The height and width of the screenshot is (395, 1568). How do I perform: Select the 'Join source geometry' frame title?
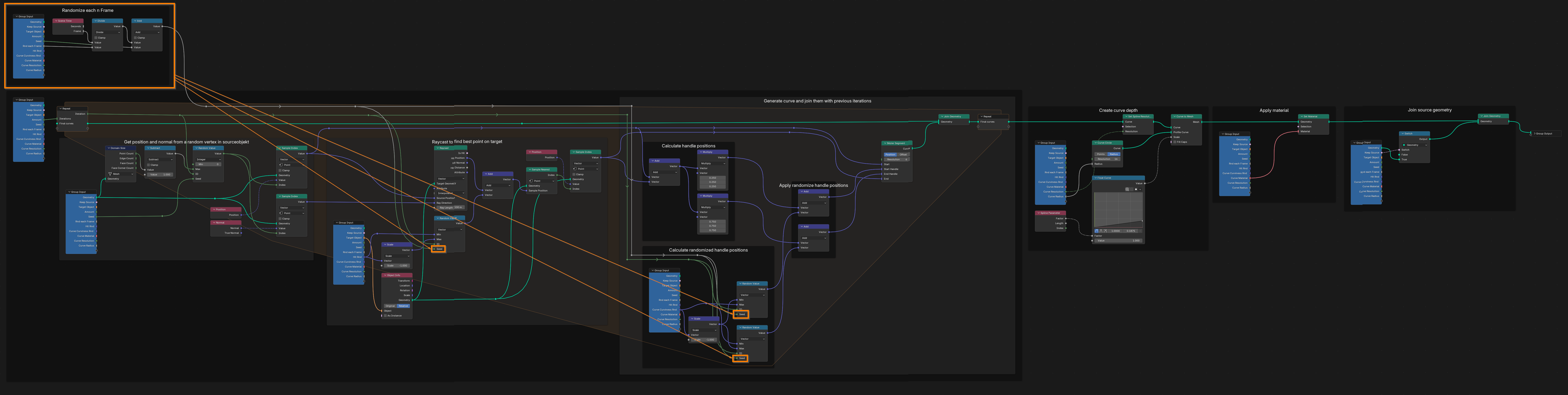click(x=1430, y=110)
